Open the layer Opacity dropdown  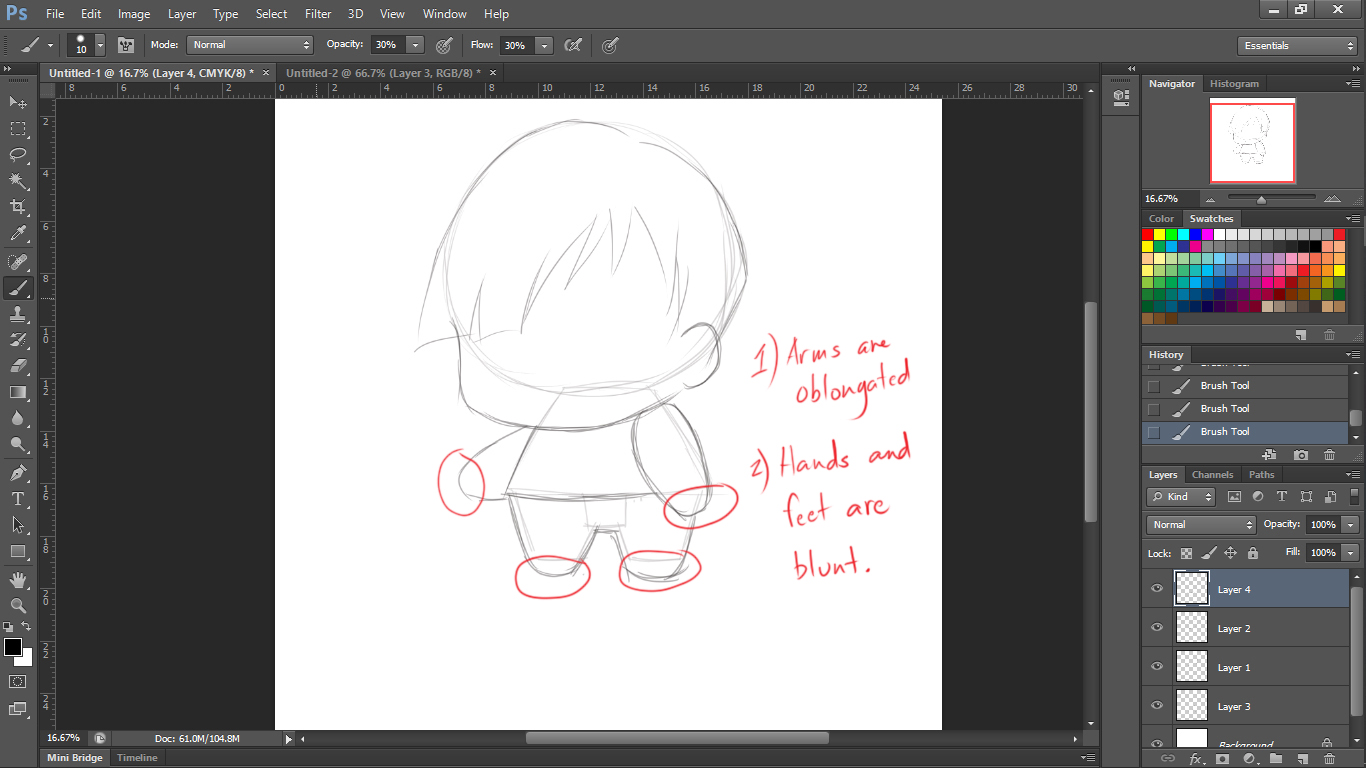(1348, 524)
